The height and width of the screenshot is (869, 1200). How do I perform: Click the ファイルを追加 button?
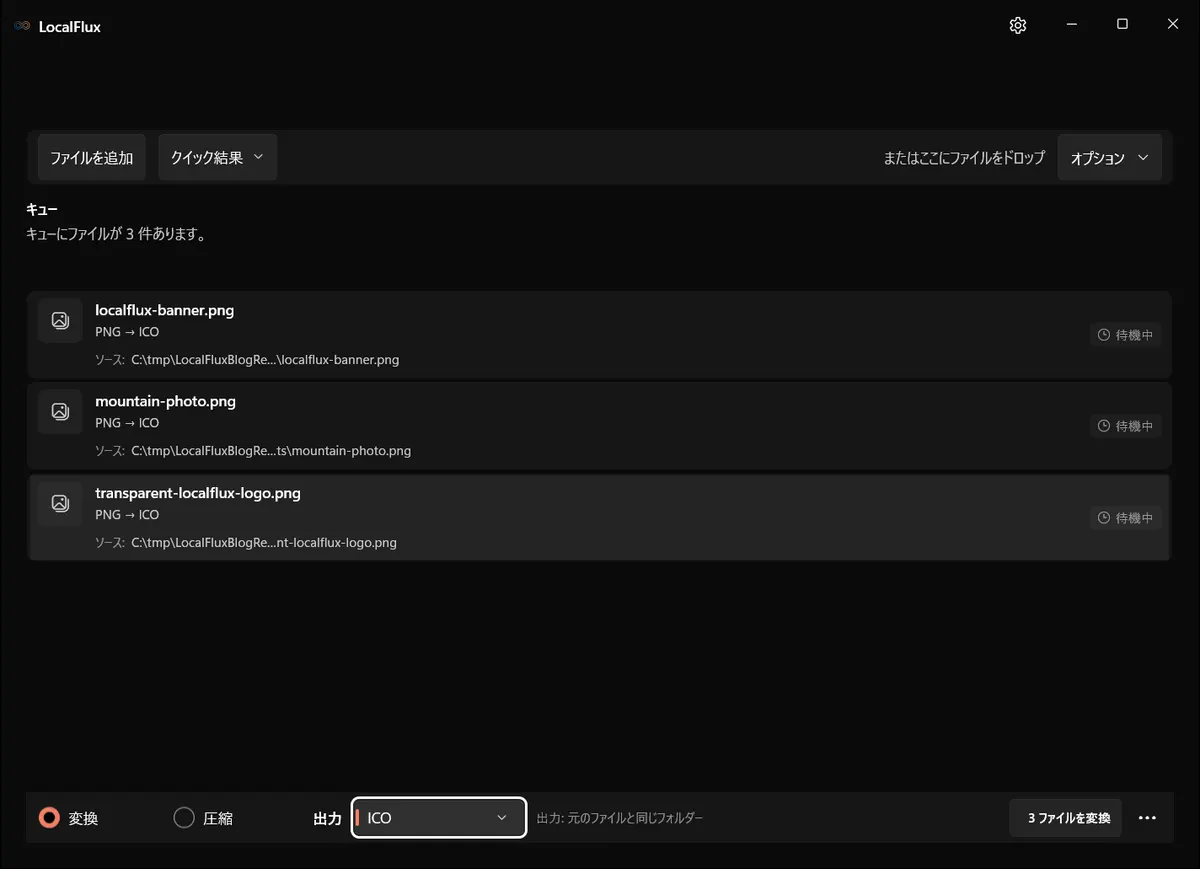point(92,157)
